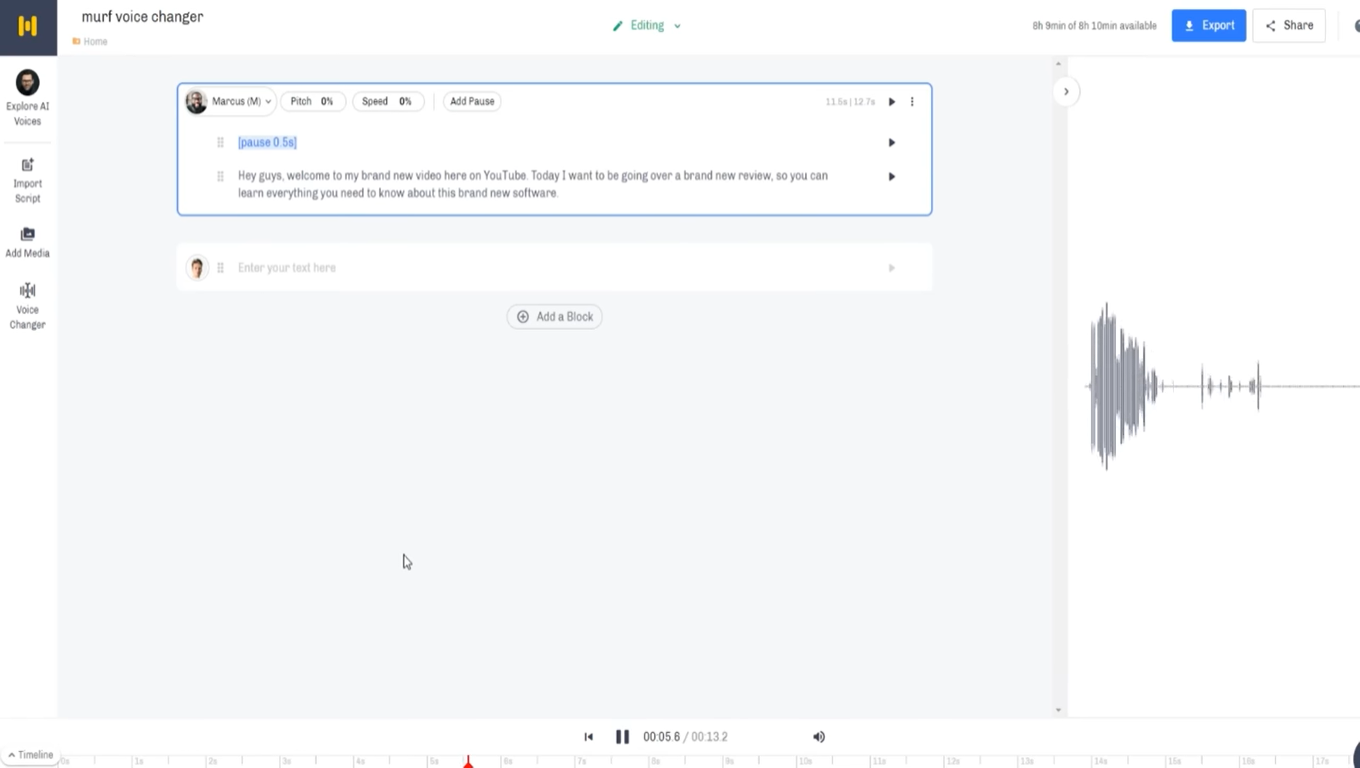Screen dimensions: 1360x768
Task: Open the three-dot block options menu
Action: pos(912,102)
